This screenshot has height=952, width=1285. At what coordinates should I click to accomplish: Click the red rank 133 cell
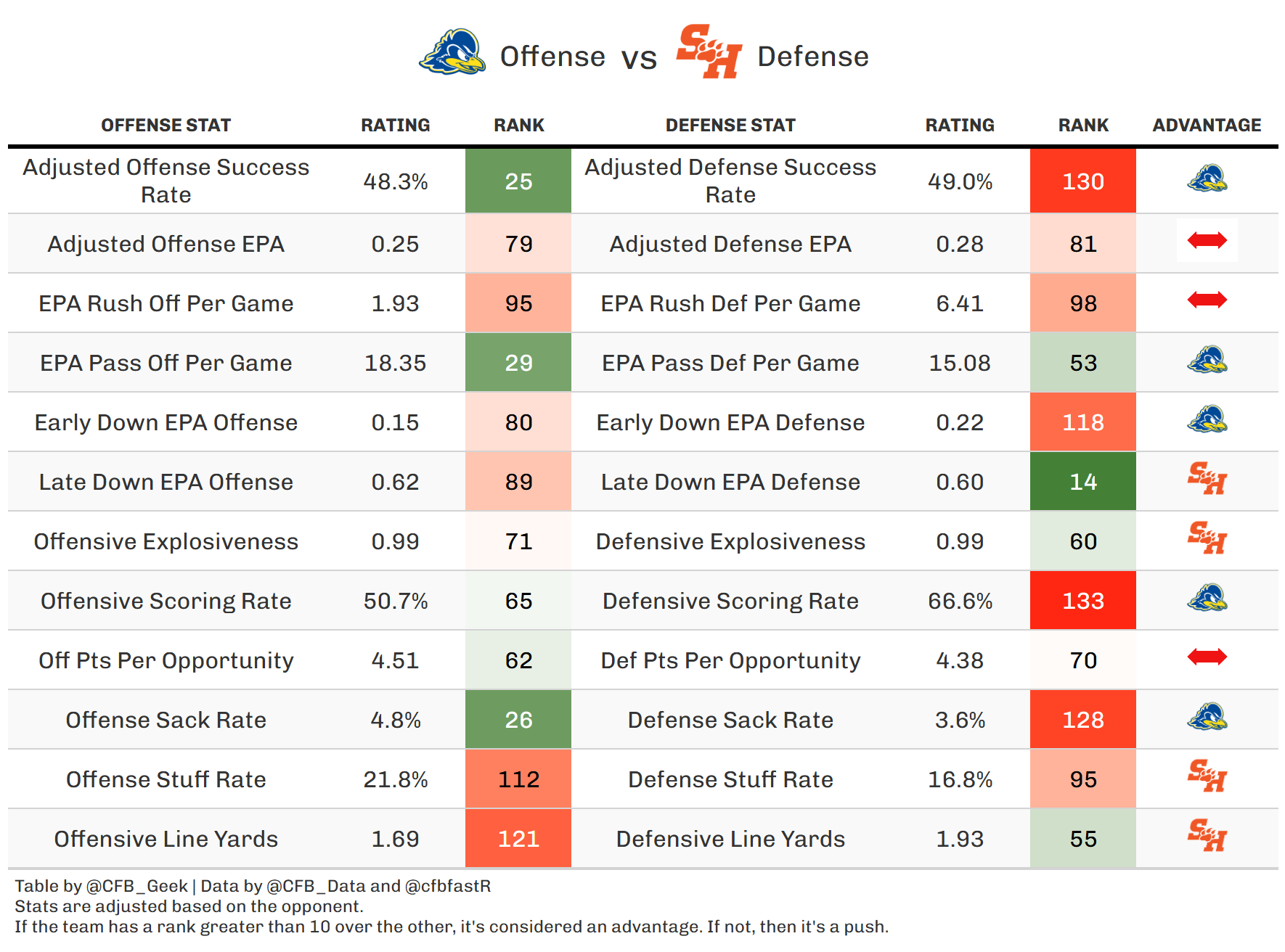tap(1083, 601)
